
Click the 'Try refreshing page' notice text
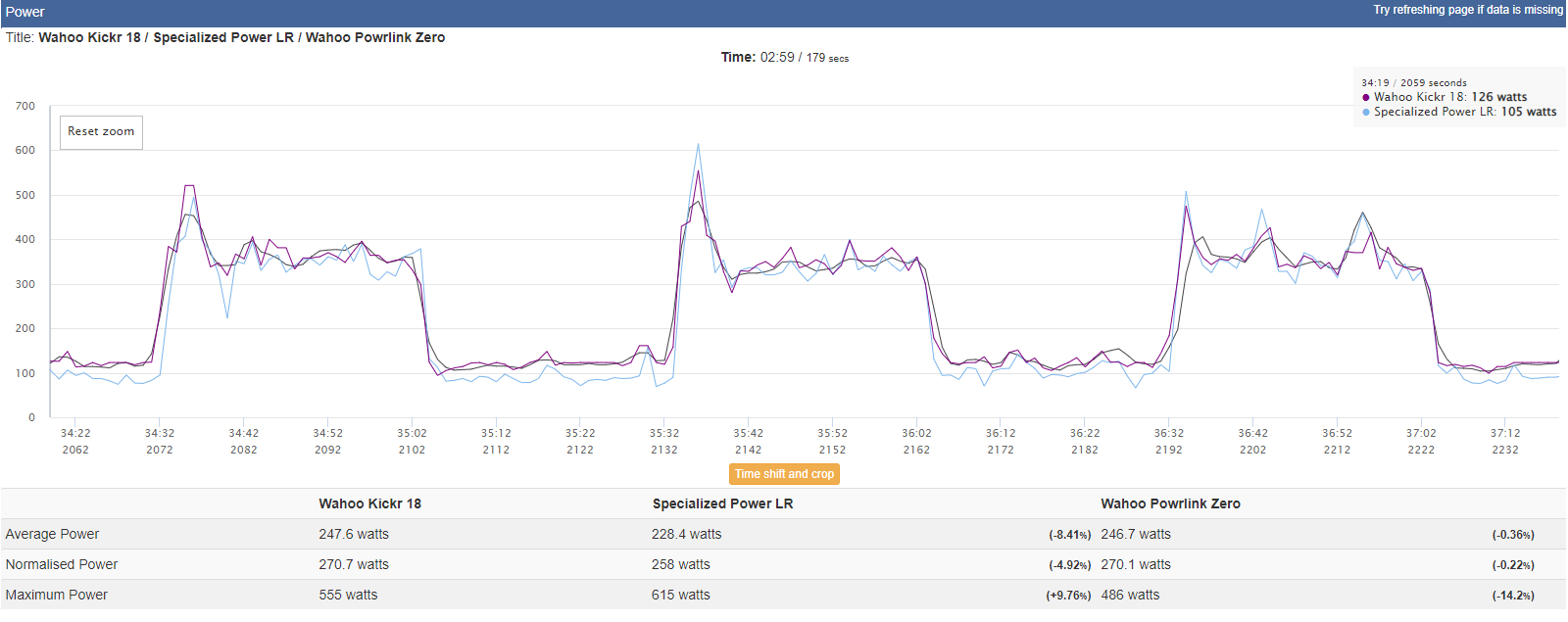(1468, 10)
